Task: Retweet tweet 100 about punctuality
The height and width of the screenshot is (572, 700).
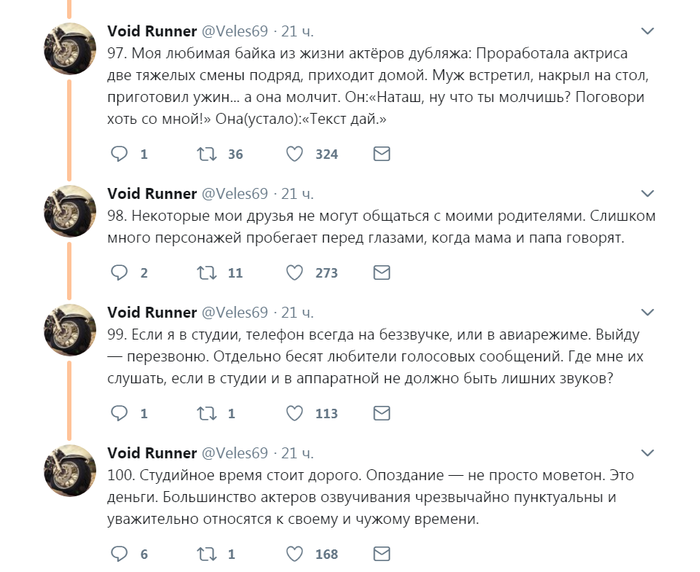Action: click(207, 553)
